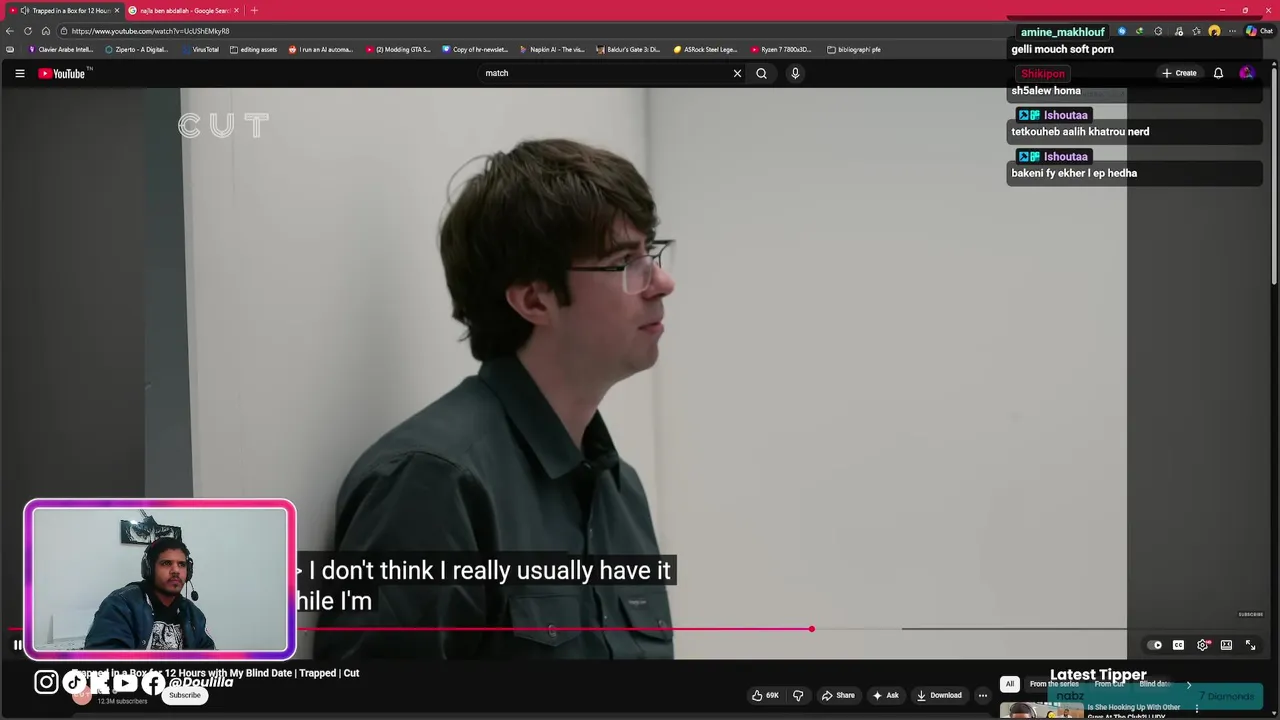Image resolution: width=1280 pixels, height=720 pixels.
Task: Open VirusTotal bookmark
Action: pos(199,49)
